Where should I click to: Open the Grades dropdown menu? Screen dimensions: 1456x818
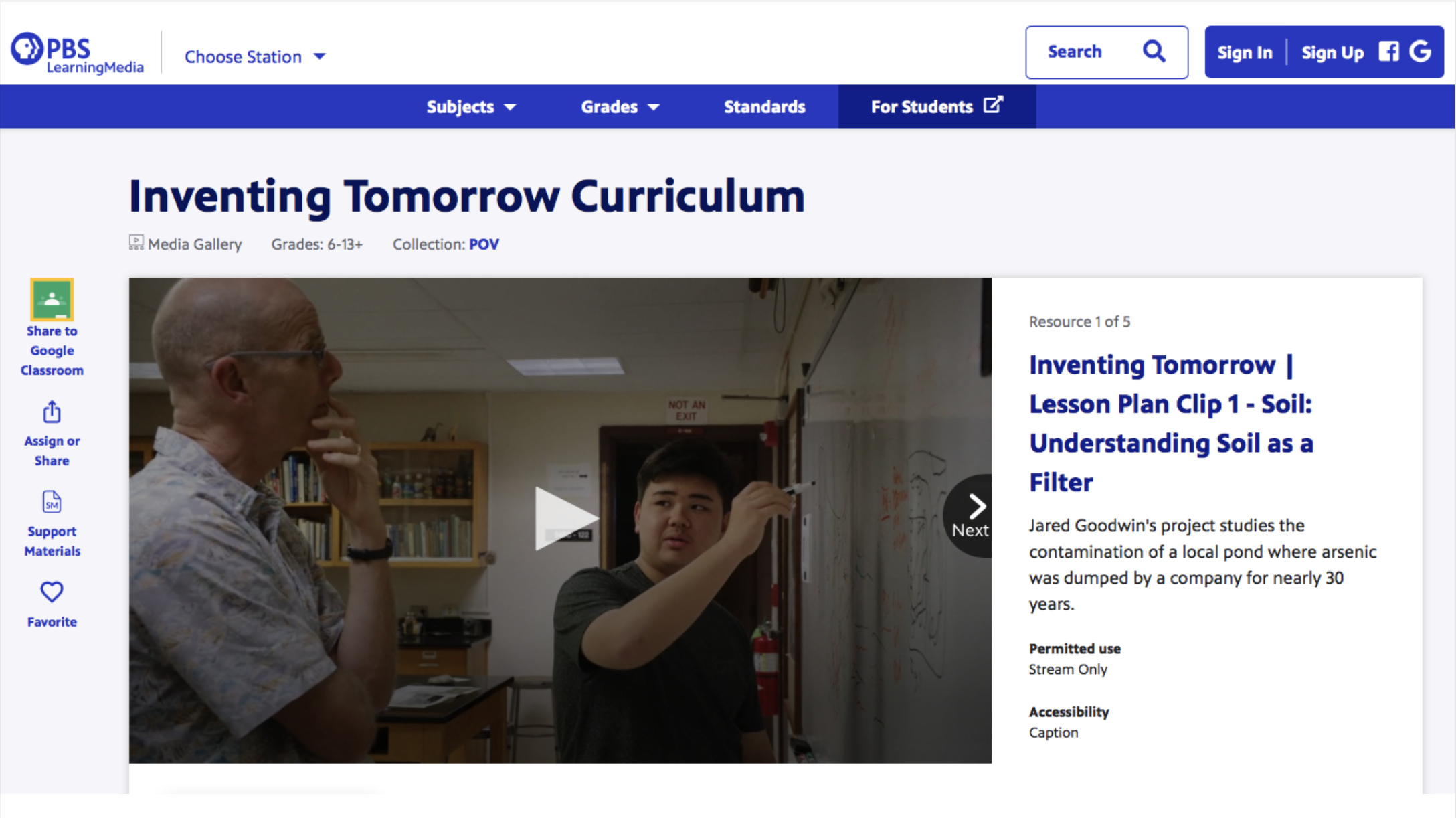pos(620,107)
